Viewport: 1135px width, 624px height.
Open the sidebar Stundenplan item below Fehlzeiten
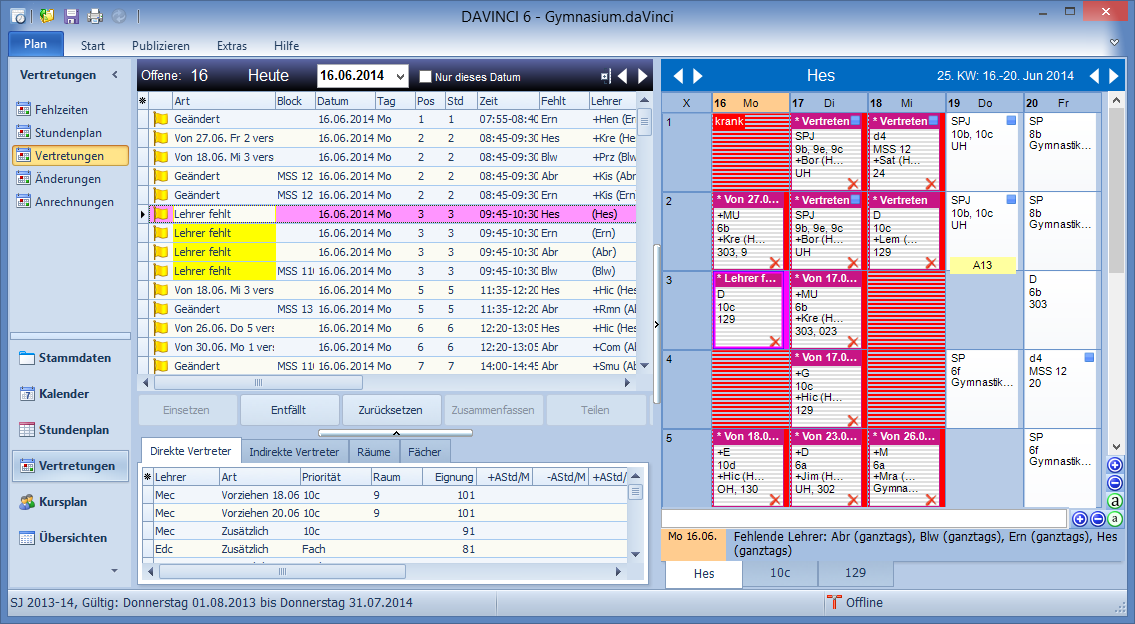[x=68, y=132]
